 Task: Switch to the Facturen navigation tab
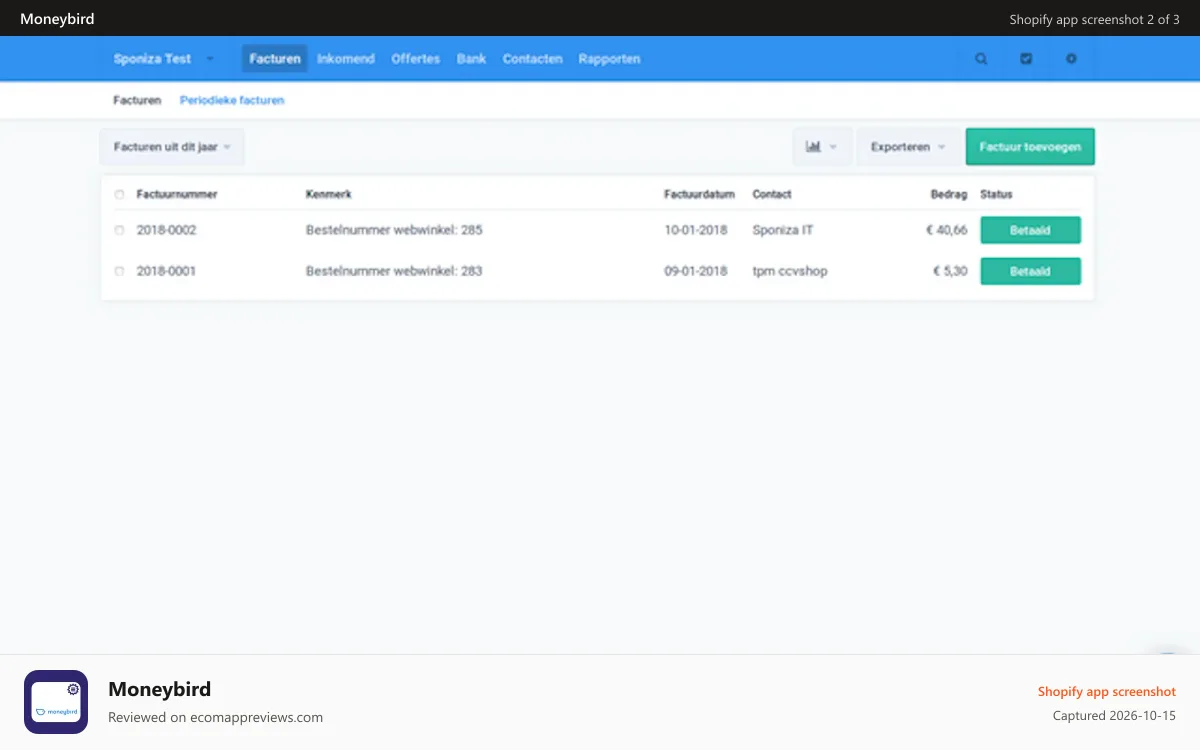pos(275,59)
